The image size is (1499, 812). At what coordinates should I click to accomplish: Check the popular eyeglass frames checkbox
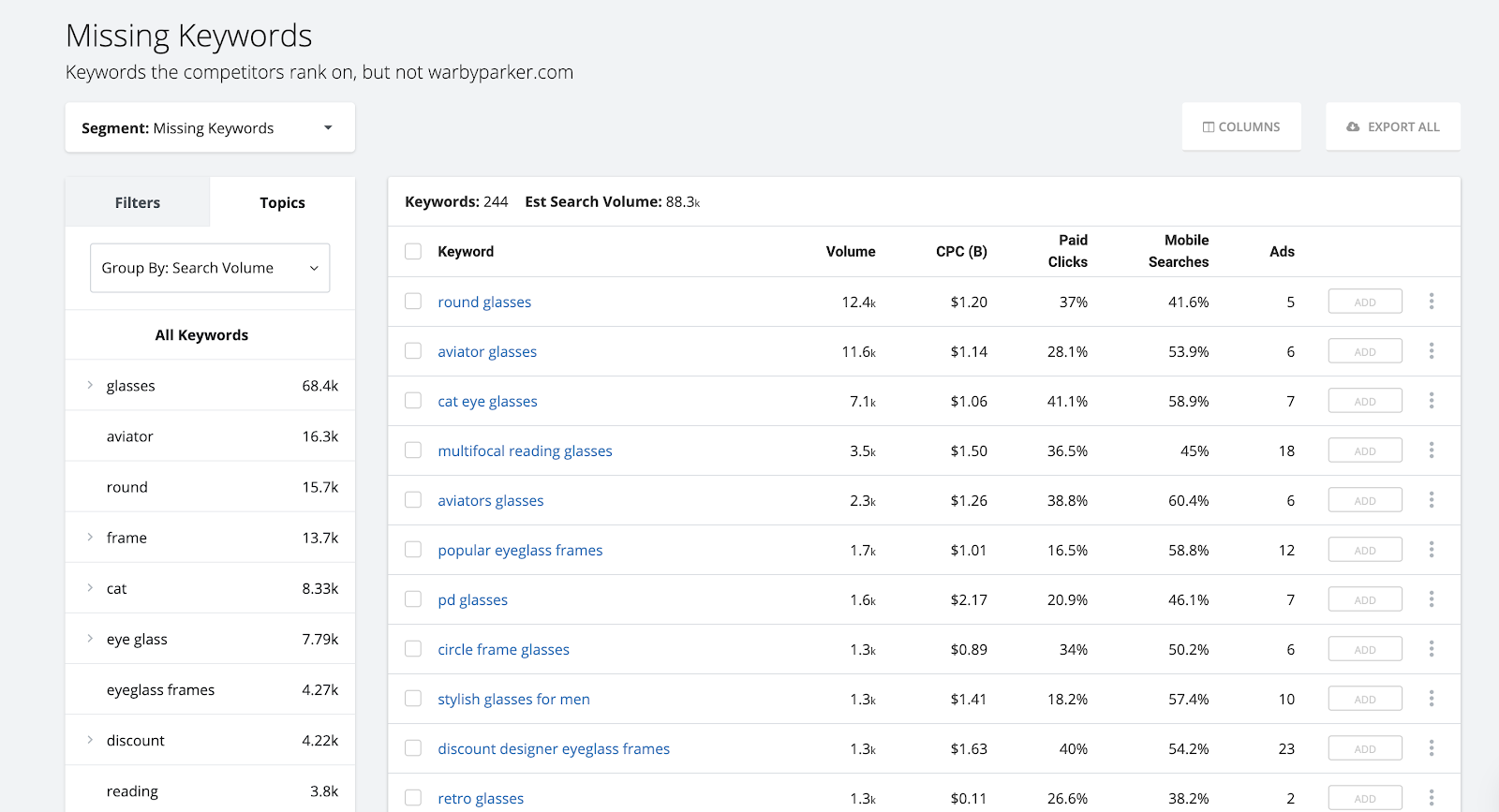point(413,549)
